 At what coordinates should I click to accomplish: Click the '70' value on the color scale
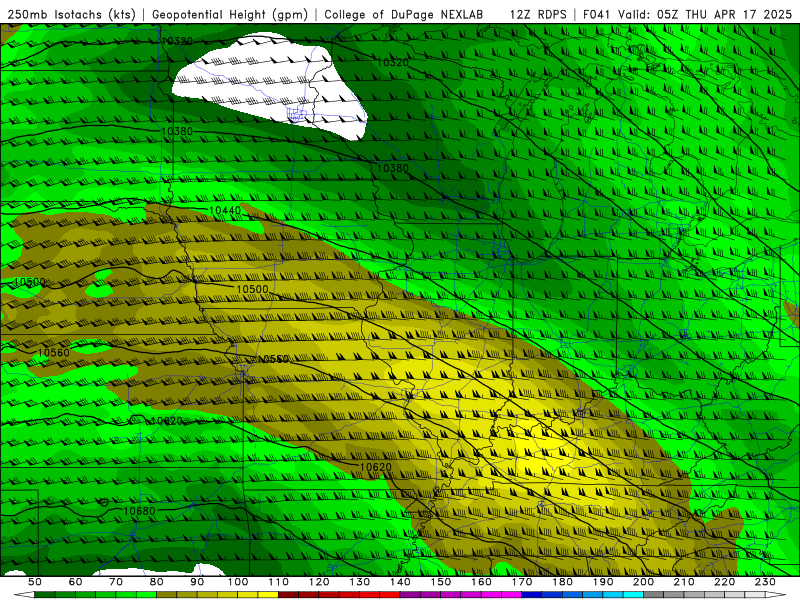point(116,582)
